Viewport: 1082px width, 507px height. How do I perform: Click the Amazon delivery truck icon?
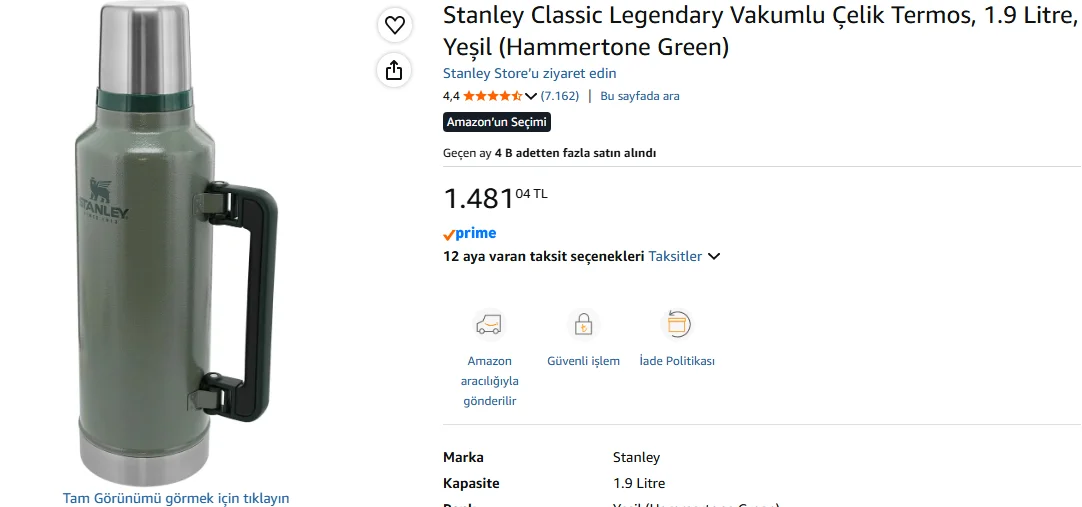(x=489, y=324)
